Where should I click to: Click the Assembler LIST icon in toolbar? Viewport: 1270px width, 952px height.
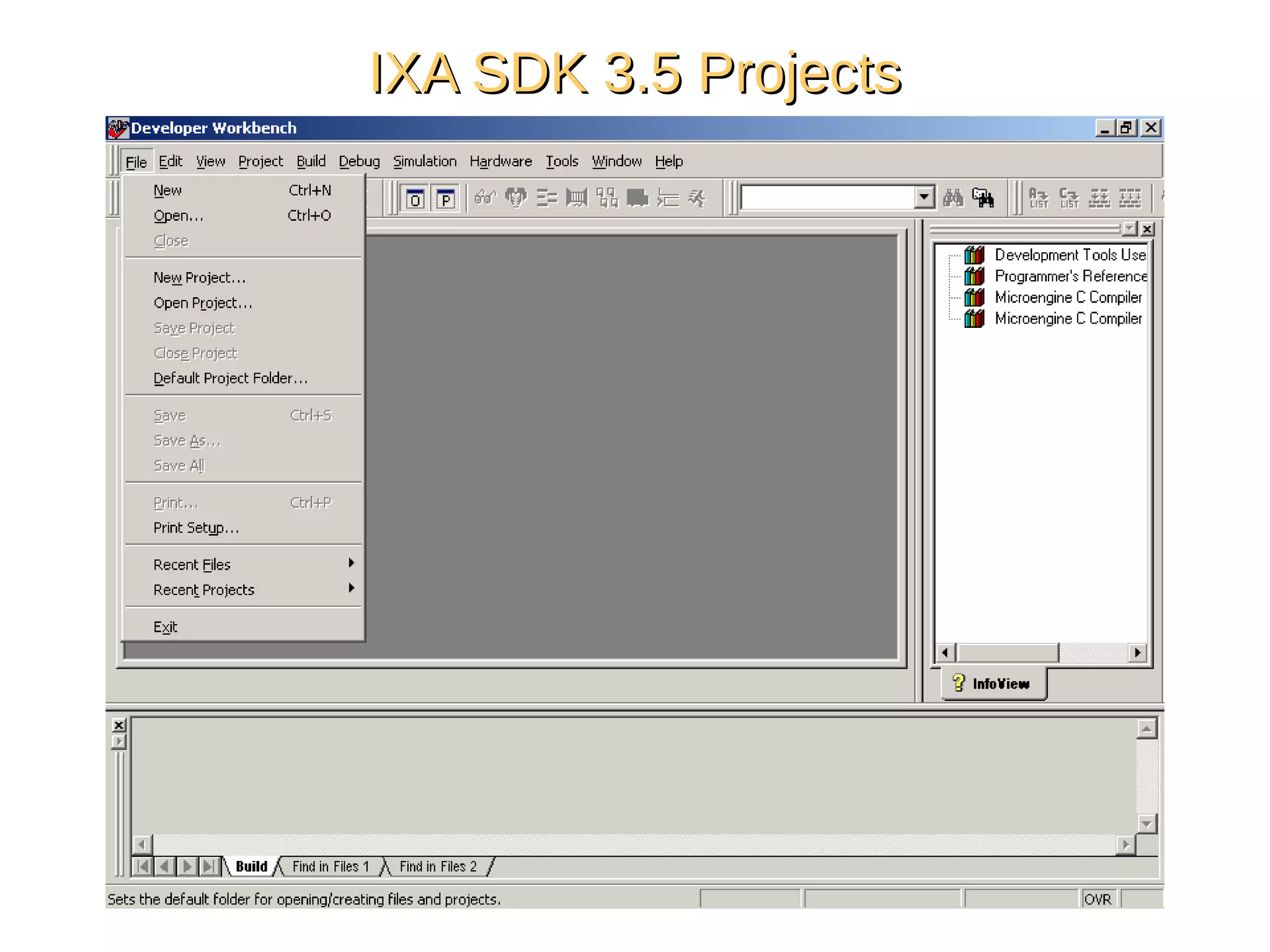click(1039, 198)
